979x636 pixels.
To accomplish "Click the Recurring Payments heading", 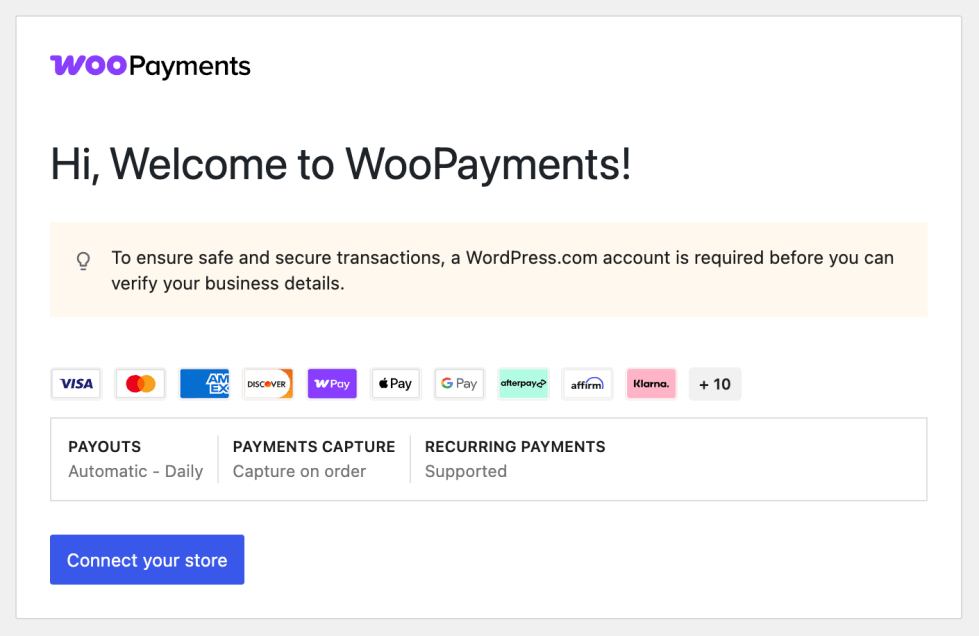I will point(515,447).
